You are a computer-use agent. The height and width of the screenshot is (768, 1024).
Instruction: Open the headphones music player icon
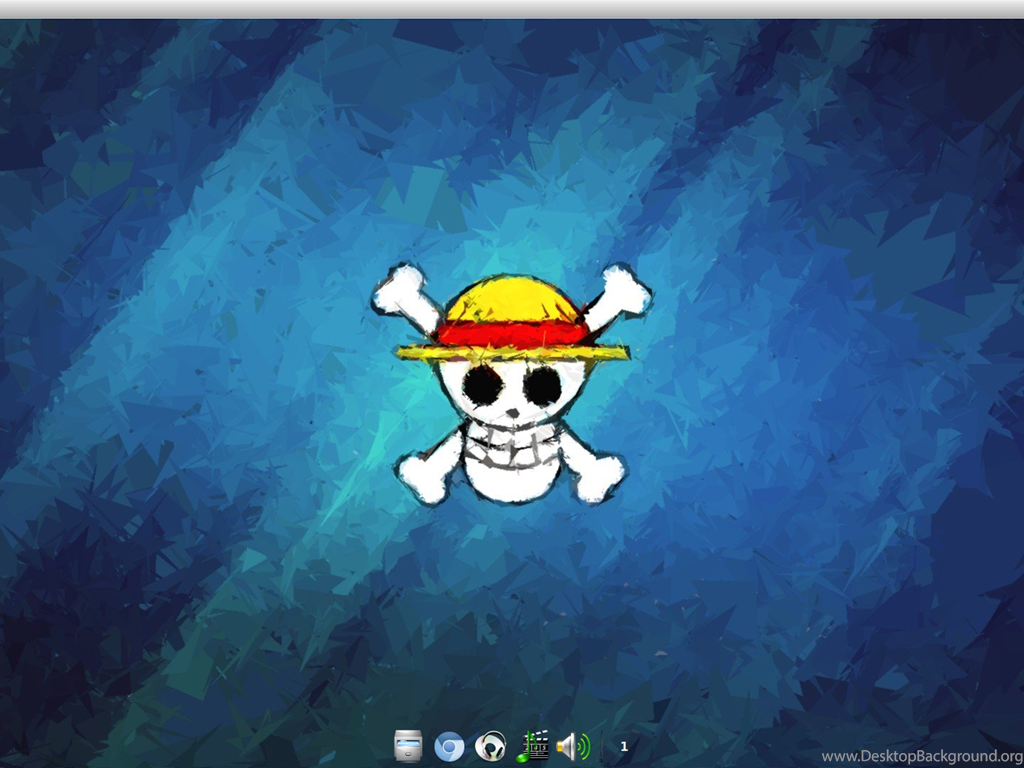(x=490, y=746)
